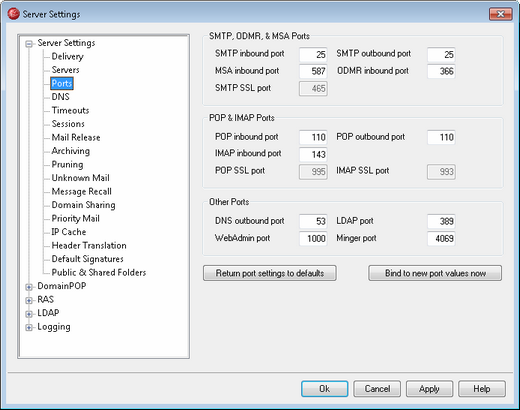Image resolution: width=520 pixels, height=410 pixels.
Task: Click Bind to new port values now
Action: (x=435, y=273)
